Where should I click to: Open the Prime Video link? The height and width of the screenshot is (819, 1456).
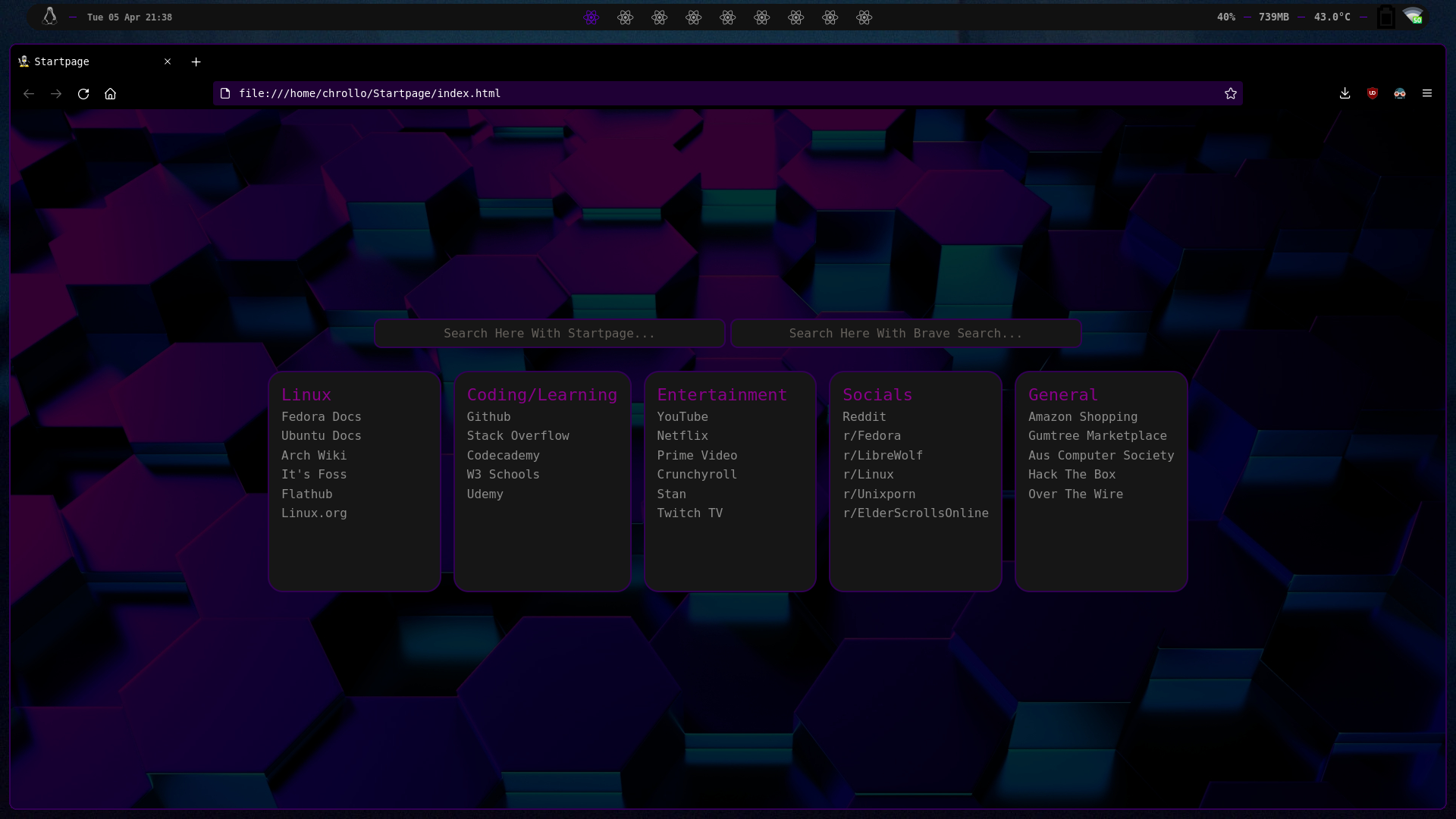(x=698, y=456)
